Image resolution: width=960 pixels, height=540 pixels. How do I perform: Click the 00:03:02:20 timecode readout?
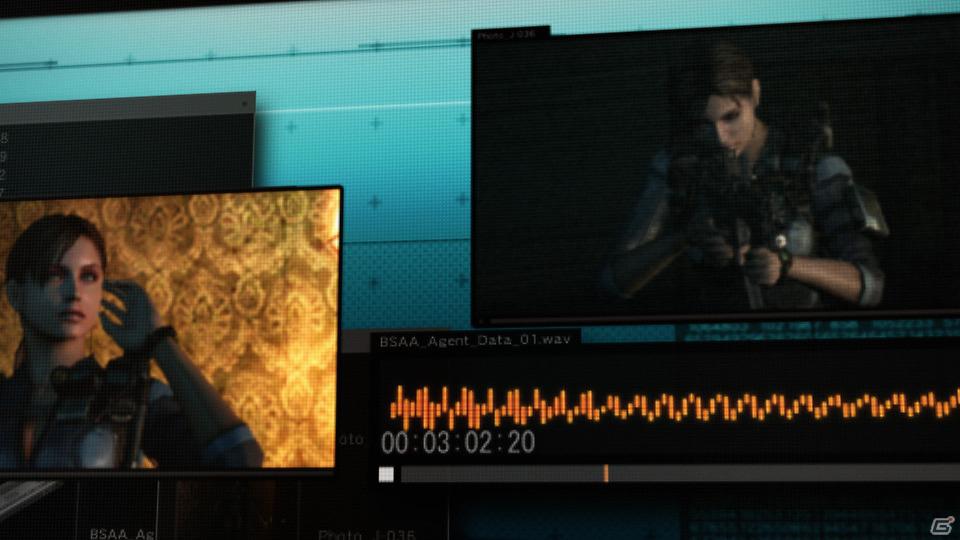(458, 443)
